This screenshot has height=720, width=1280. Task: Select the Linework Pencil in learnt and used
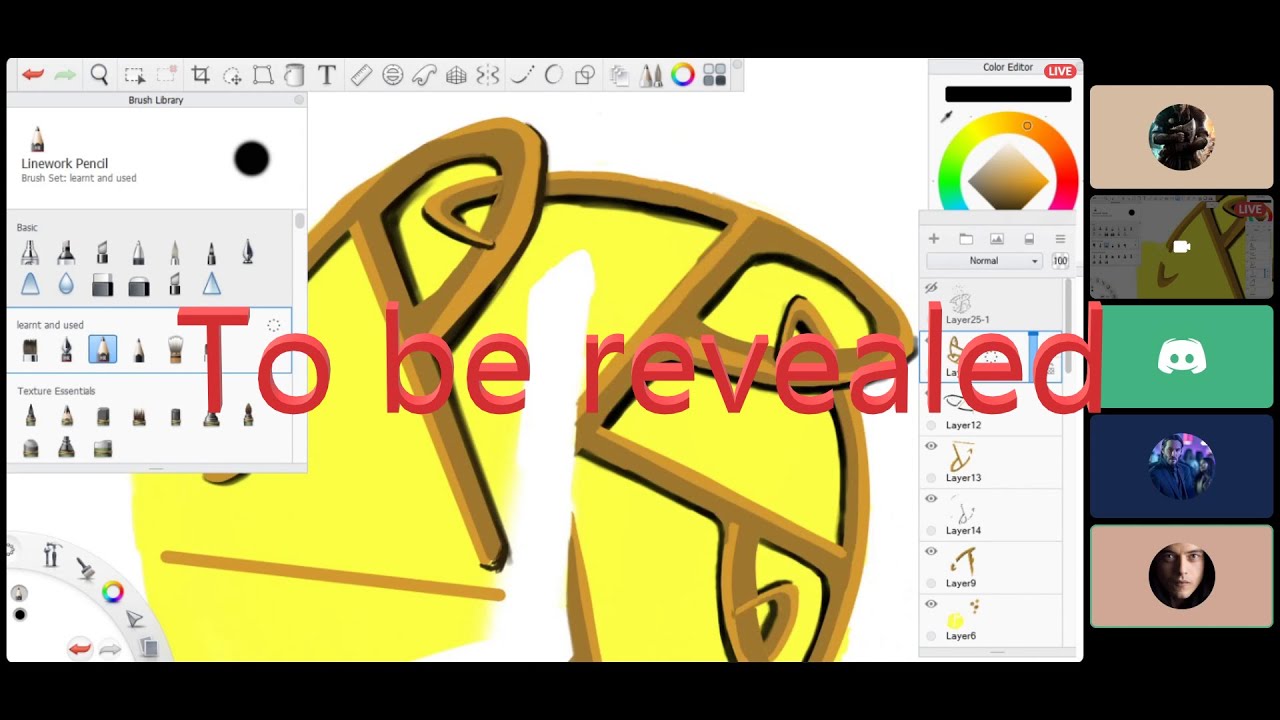102,349
